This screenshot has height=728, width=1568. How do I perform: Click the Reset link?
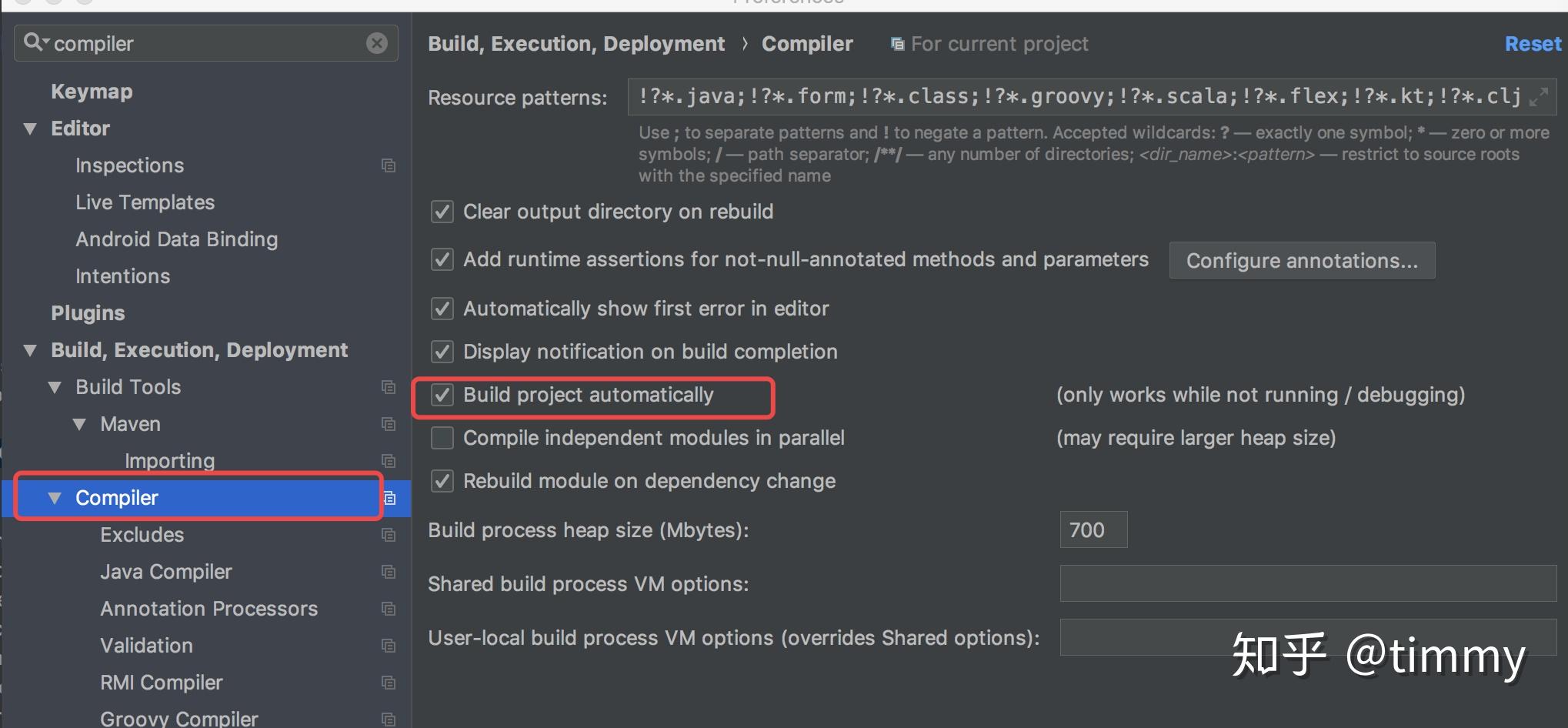[1531, 44]
